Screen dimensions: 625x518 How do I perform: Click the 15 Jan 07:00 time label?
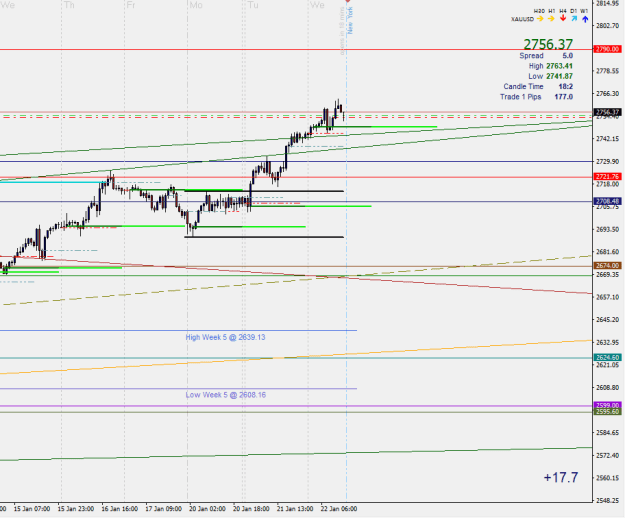32,509
